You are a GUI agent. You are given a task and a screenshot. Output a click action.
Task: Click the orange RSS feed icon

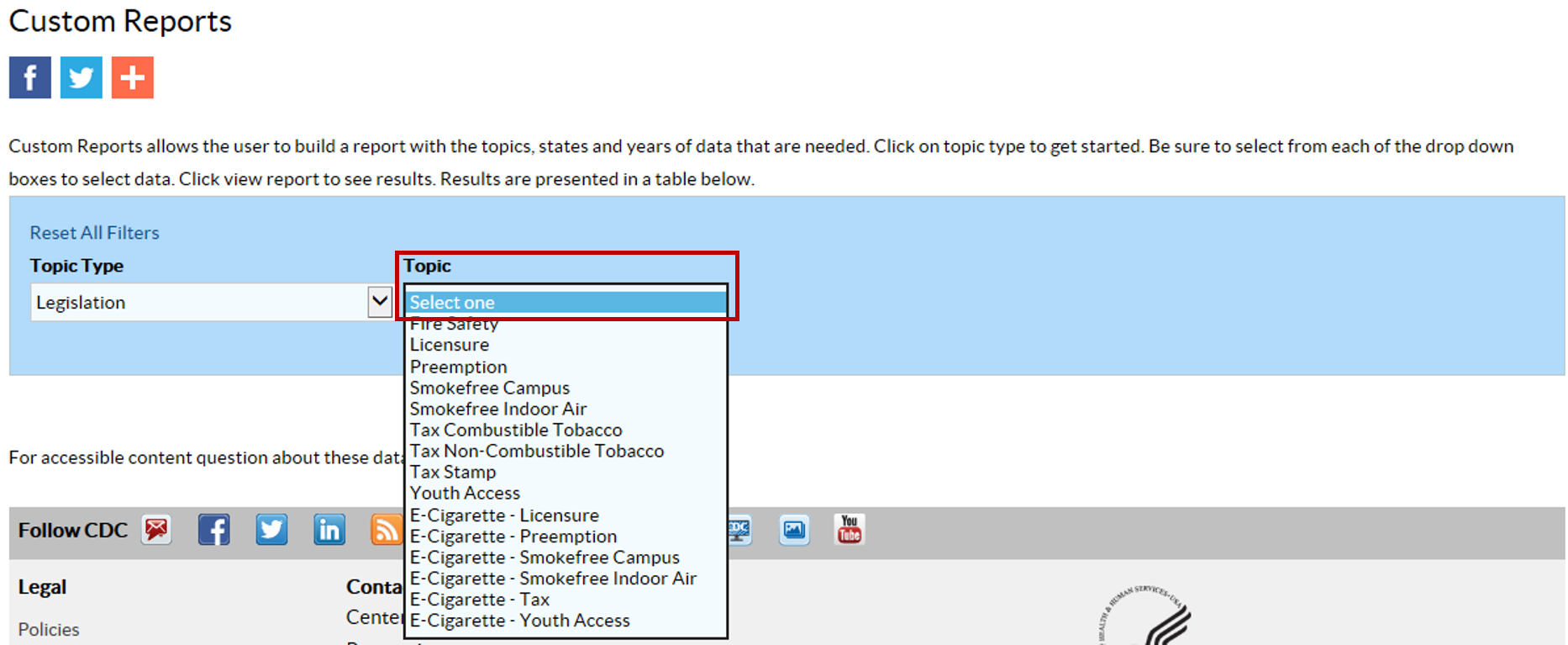point(386,530)
